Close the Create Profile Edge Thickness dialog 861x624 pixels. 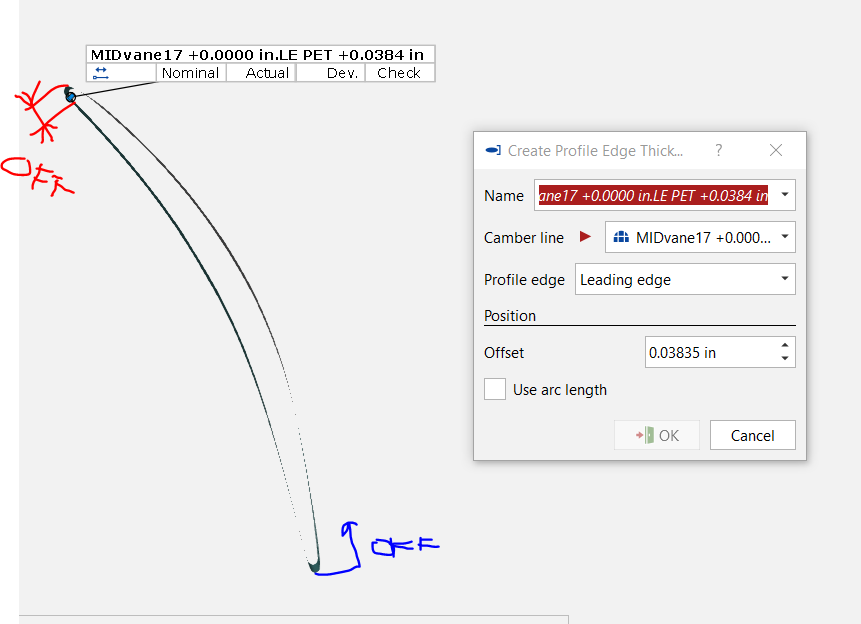click(x=775, y=150)
